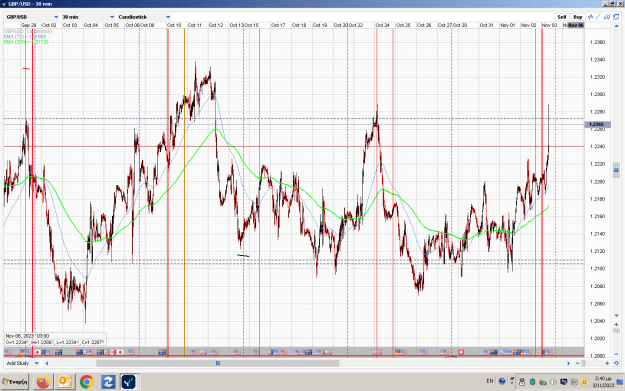
Task: Click the blue help icon in tray
Action: pos(502,381)
